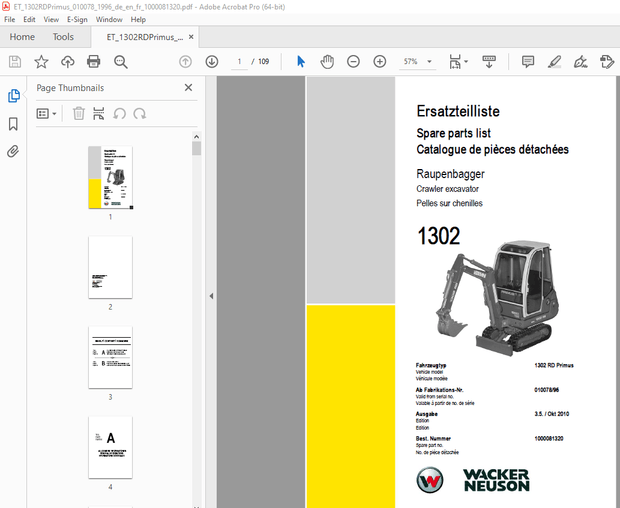620x508 pixels.
Task: Go to previous page arrow
Action: [185, 62]
